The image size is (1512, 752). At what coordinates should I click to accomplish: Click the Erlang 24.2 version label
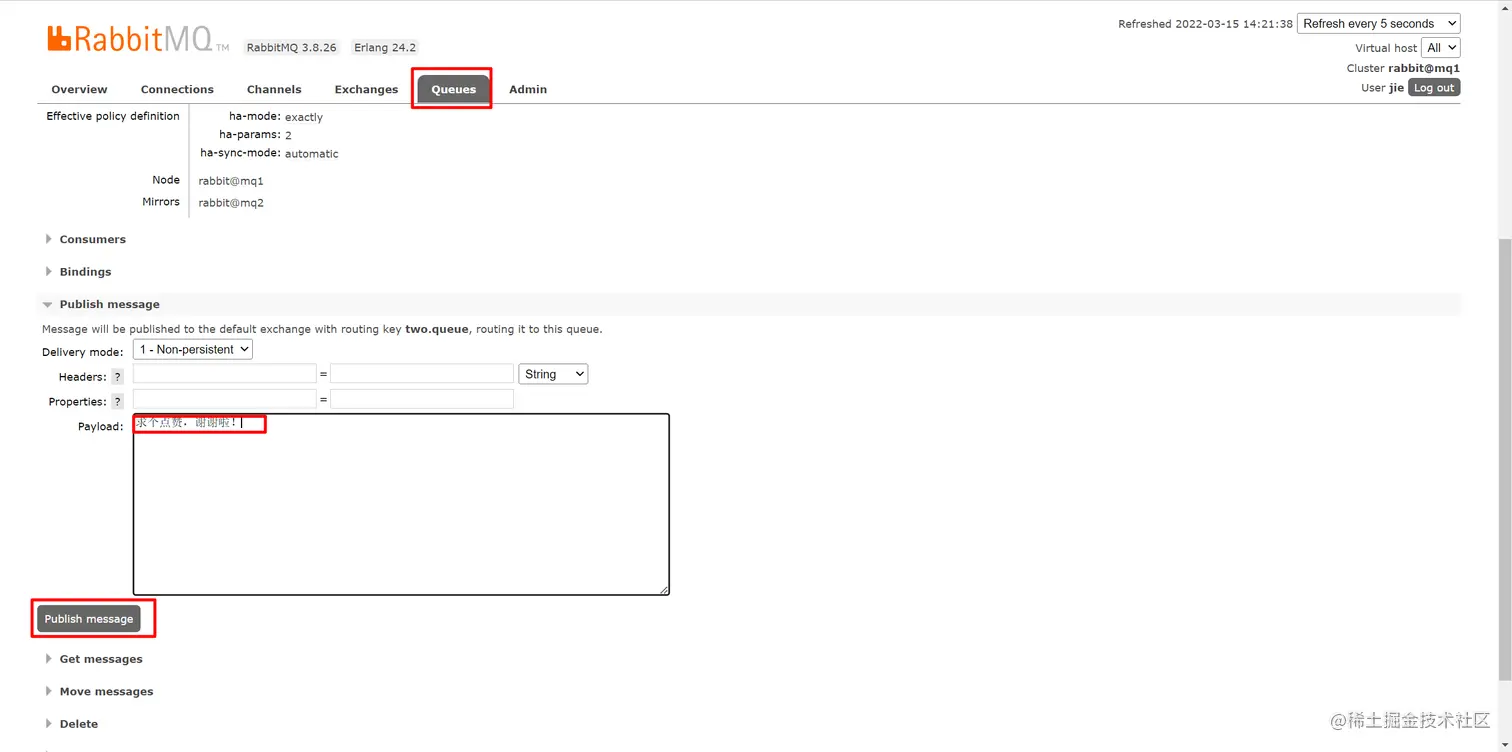[x=384, y=47]
